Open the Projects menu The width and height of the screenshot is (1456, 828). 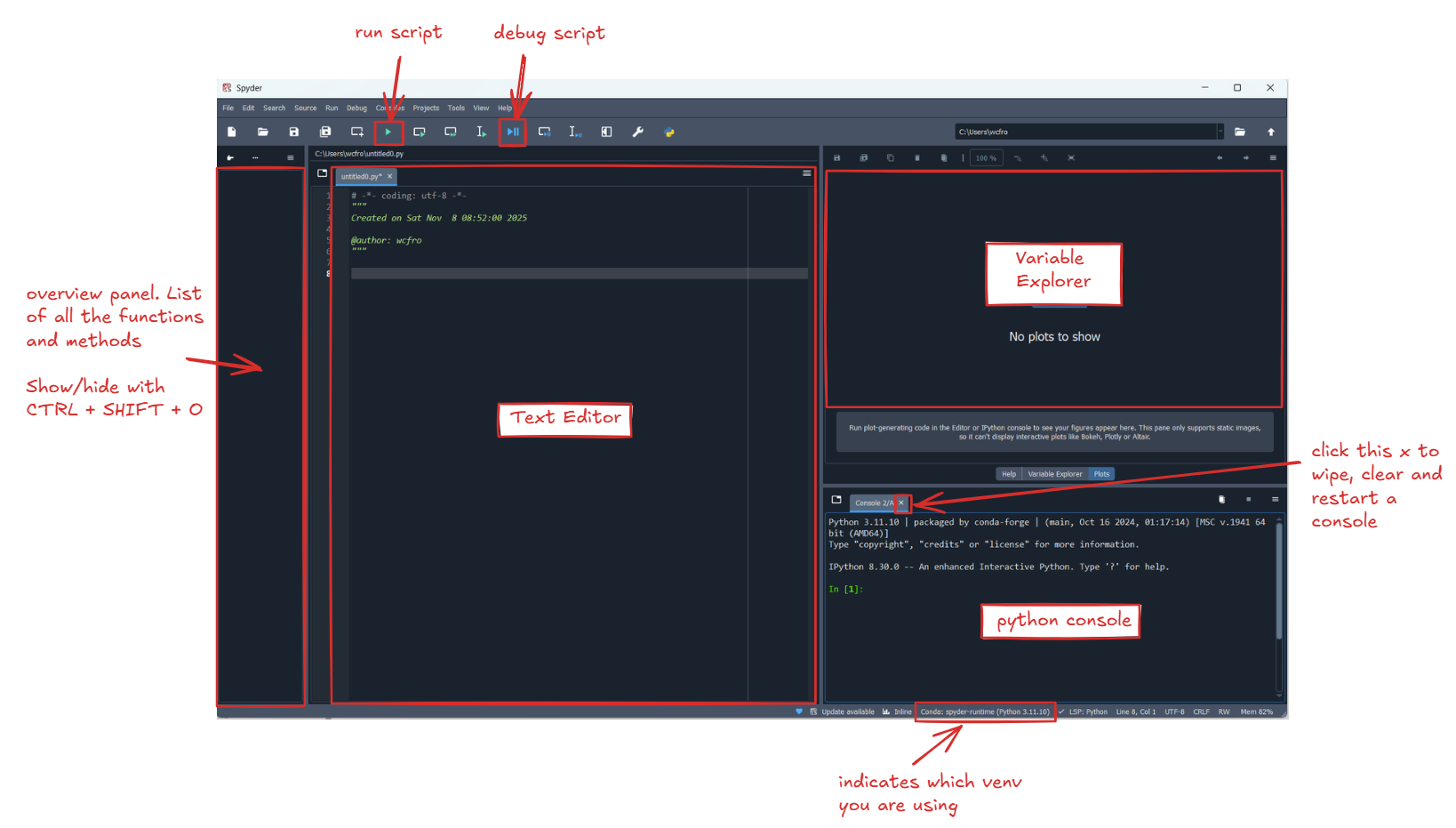[x=426, y=109]
